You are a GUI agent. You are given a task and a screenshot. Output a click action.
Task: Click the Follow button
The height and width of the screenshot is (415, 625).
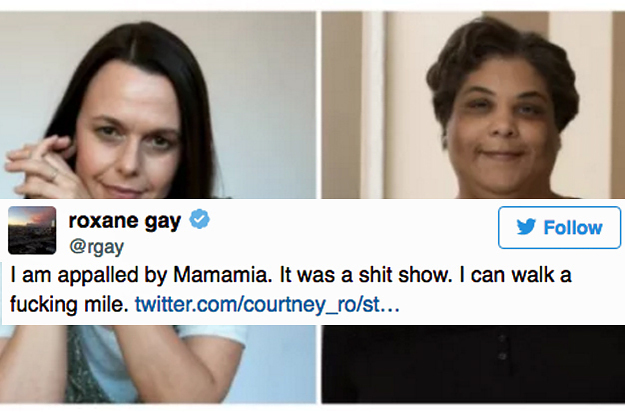point(559,228)
